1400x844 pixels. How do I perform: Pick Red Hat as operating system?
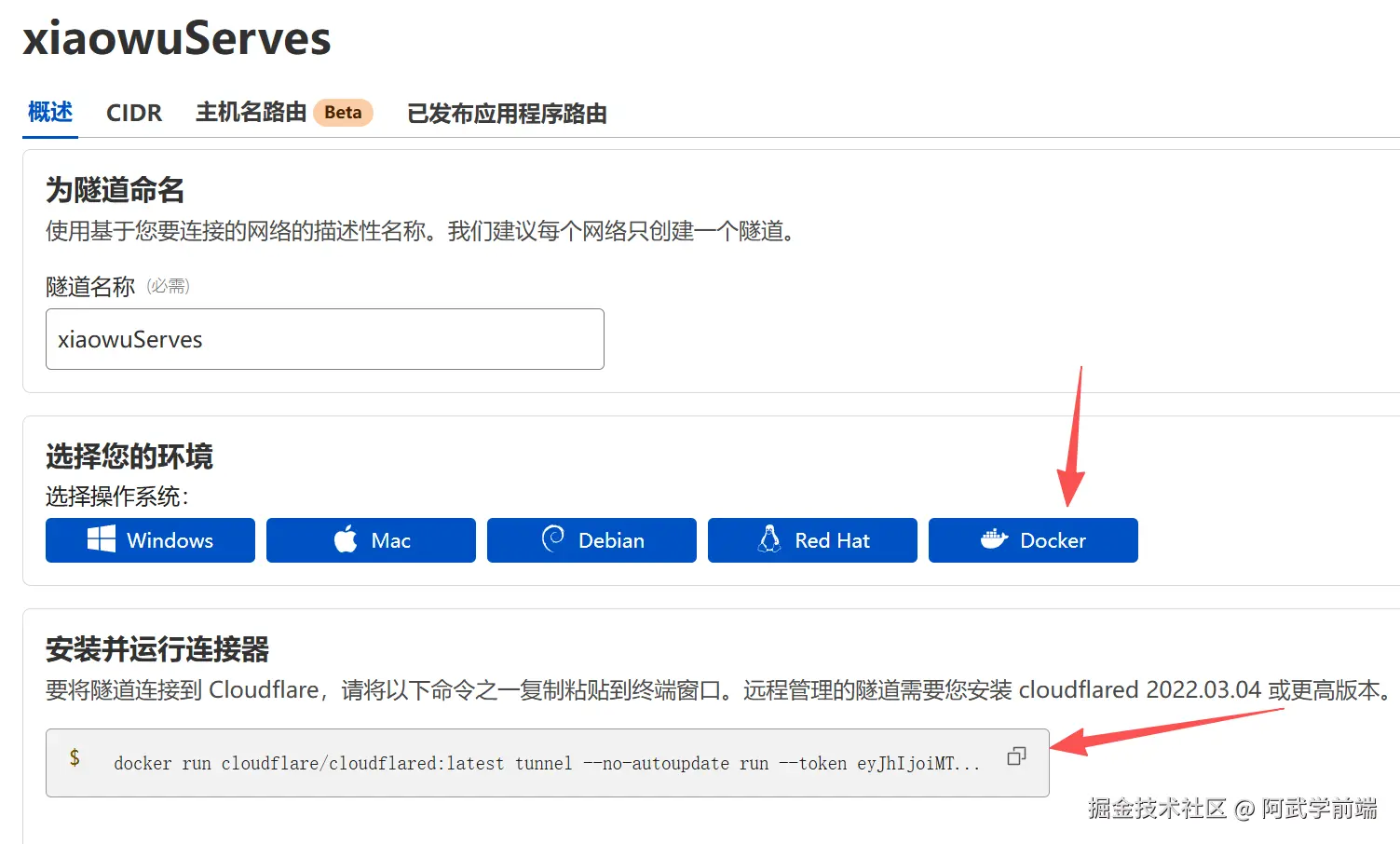(x=812, y=540)
